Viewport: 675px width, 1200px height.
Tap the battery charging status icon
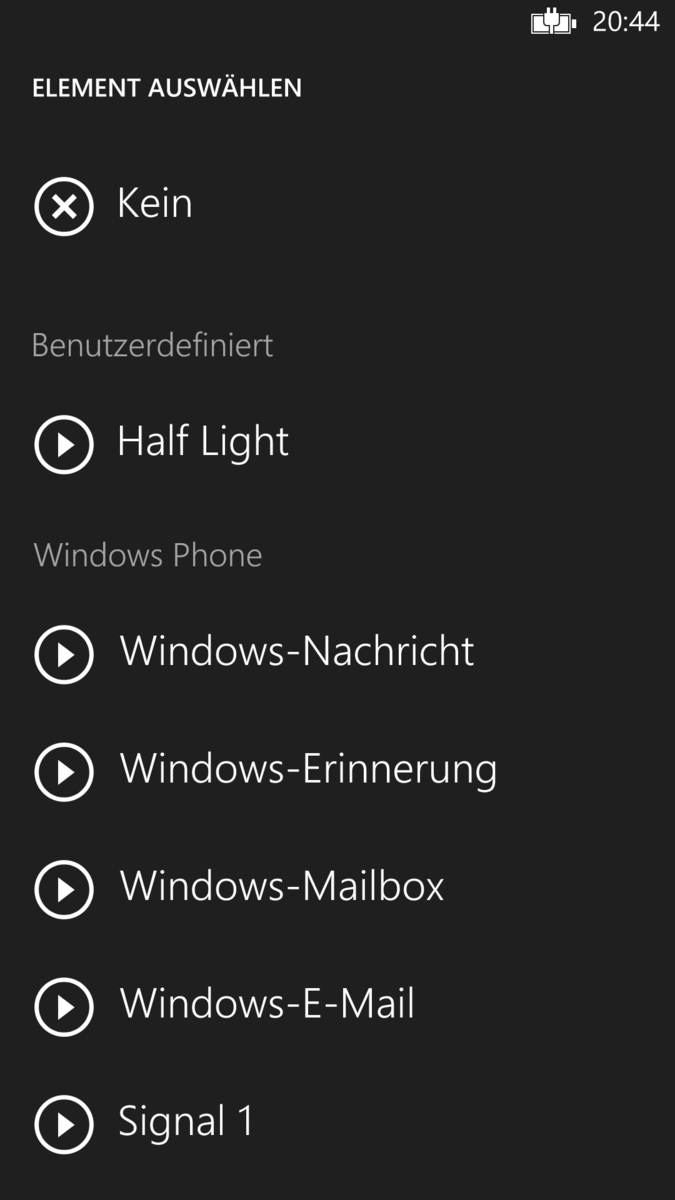pyautogui.click(x=553, y=22)
